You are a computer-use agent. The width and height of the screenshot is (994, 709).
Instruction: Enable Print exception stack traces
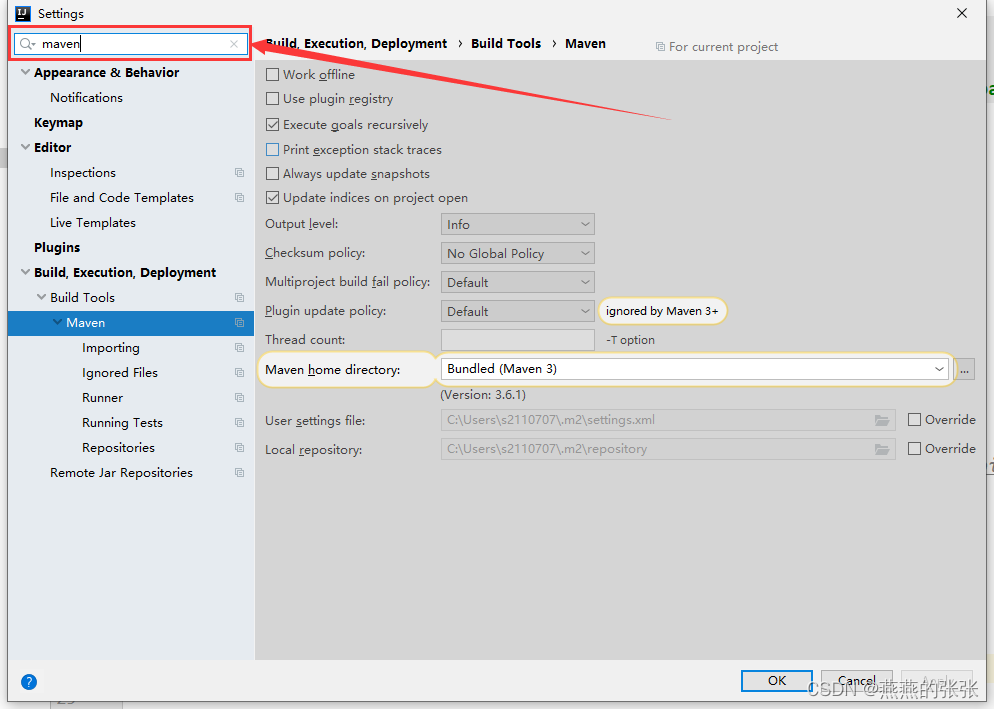pyautogui.click(x=273, y=150)
